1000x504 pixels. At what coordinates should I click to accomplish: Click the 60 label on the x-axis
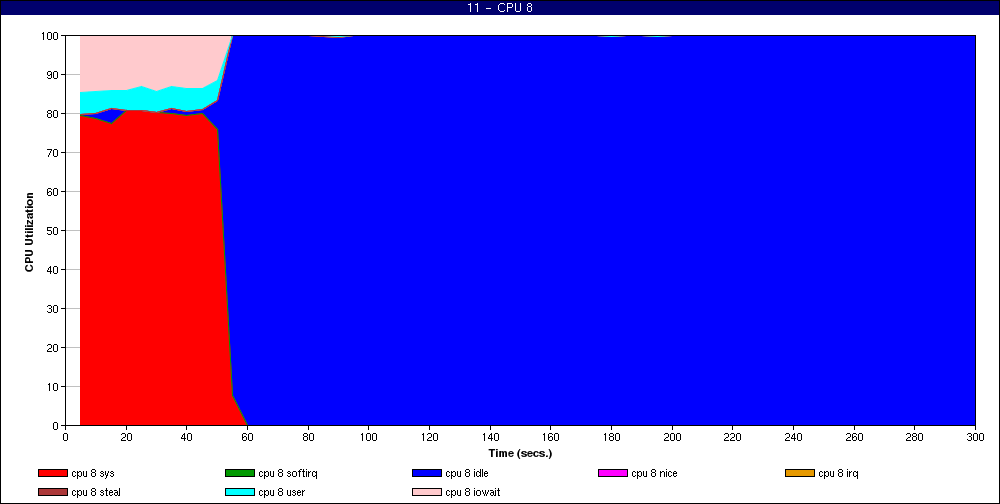[x=247, y=438]
